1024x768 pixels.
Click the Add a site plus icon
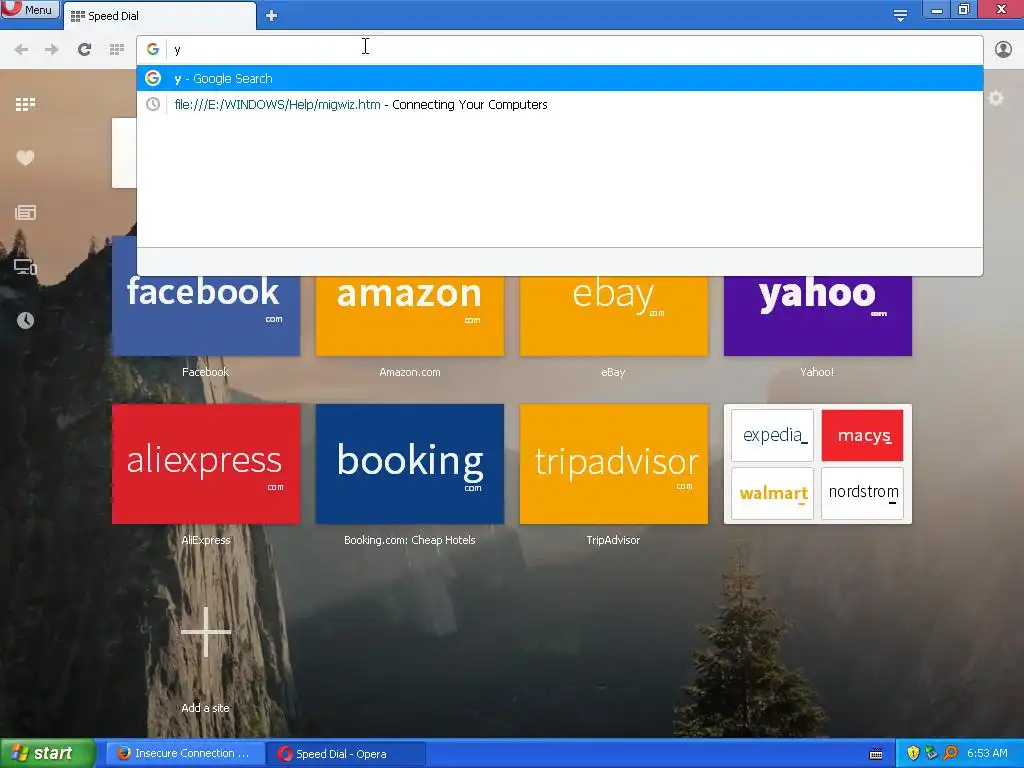[206, 632]
